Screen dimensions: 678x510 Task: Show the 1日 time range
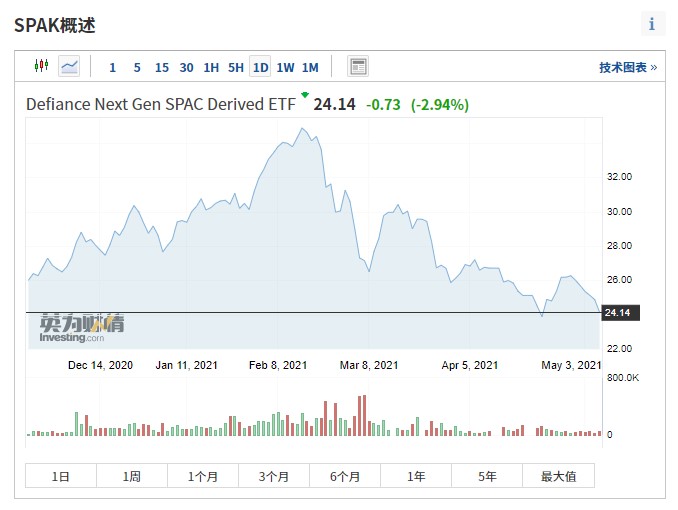(x=61, y=476)
